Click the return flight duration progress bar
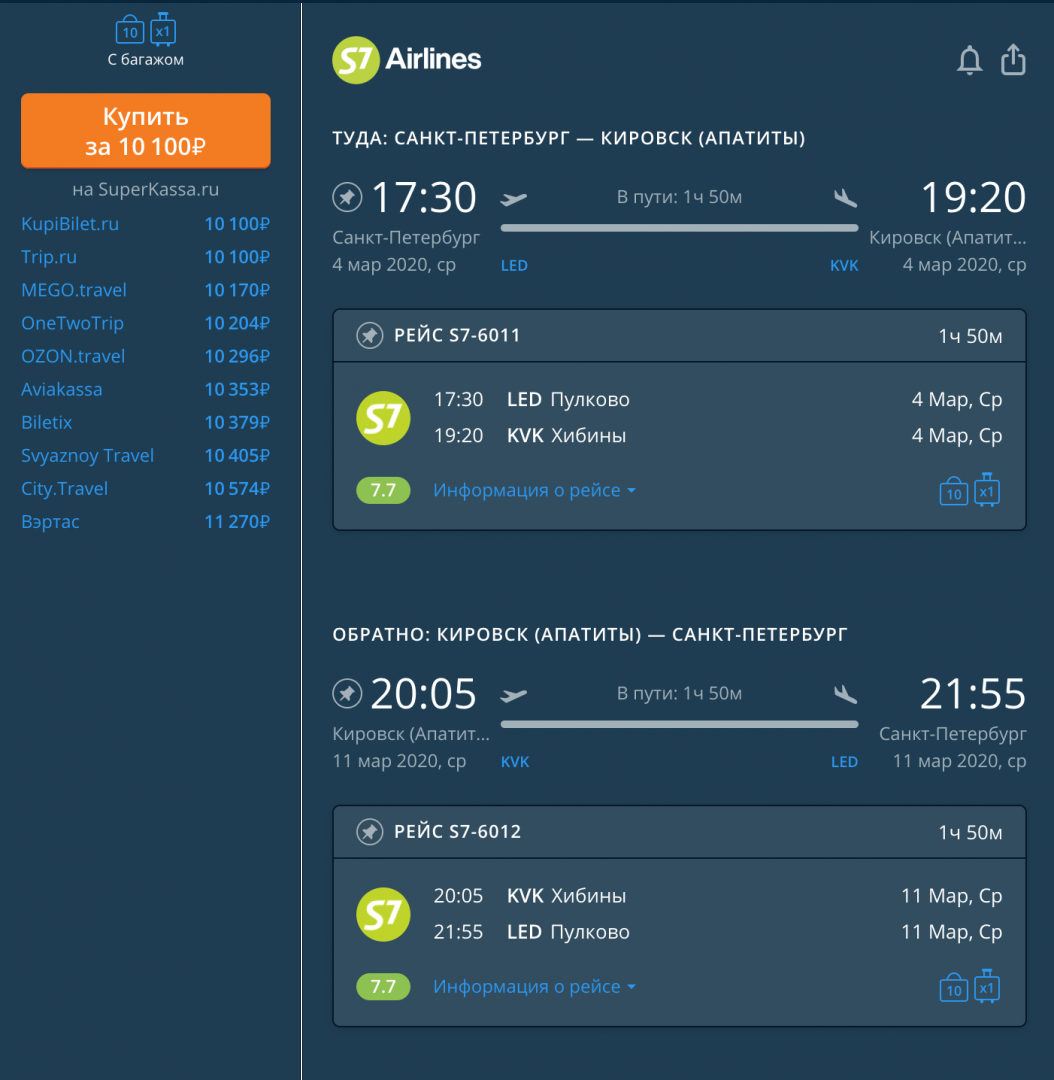Screen dimensions: 1054x1080 click(x=679, y=724)
